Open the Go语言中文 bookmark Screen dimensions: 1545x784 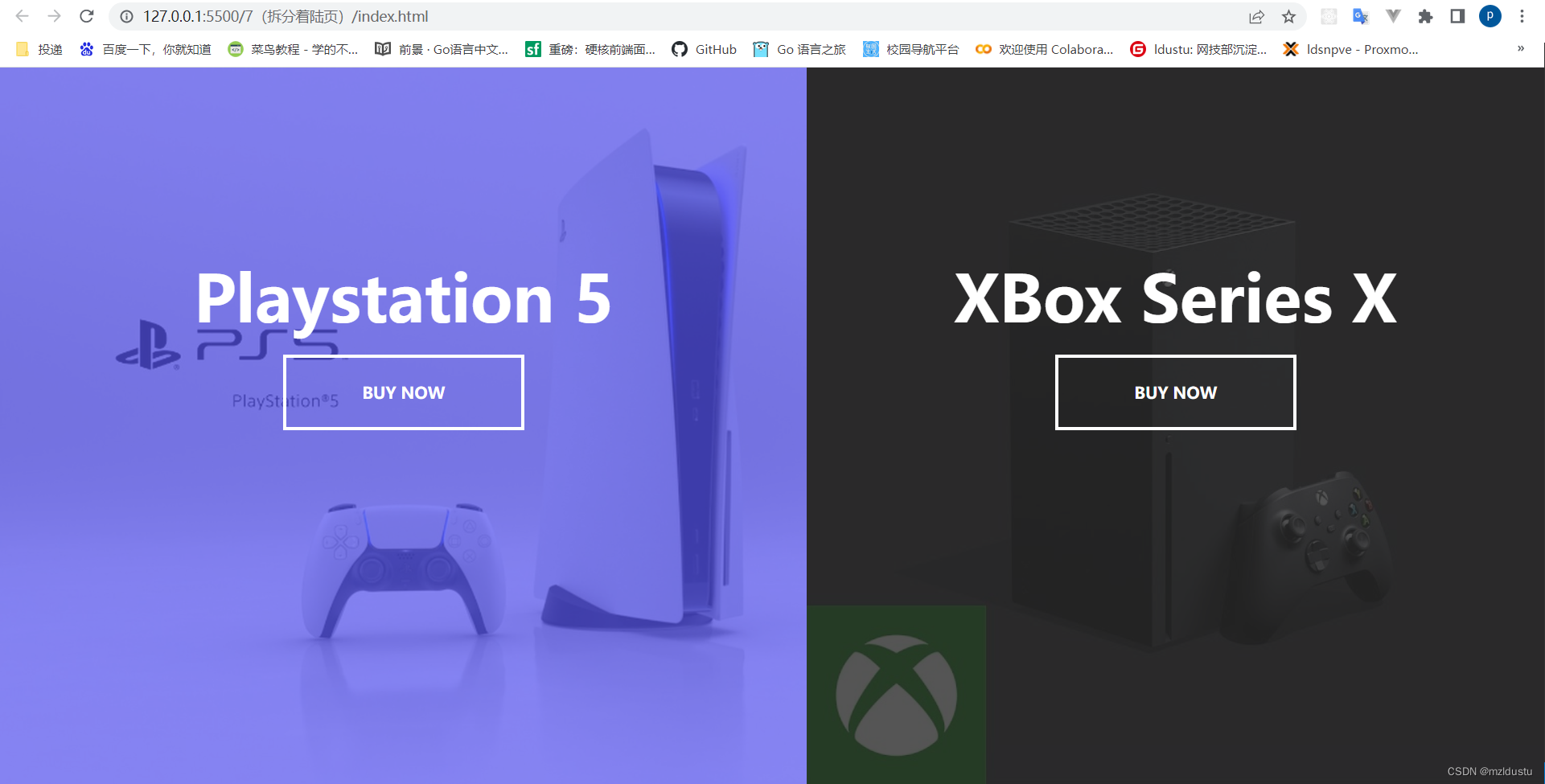pyautogui.click(x=442, y=49)
